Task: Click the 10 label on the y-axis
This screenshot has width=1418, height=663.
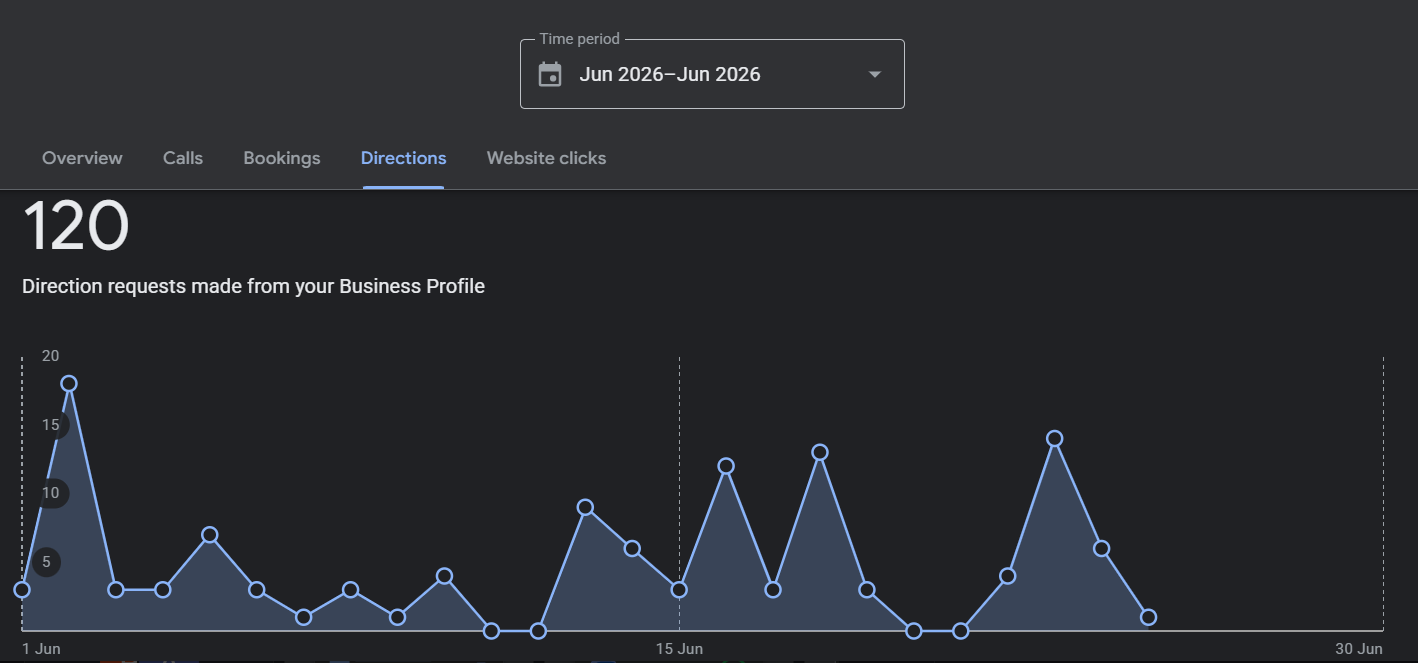Action: tap(51, 493)
